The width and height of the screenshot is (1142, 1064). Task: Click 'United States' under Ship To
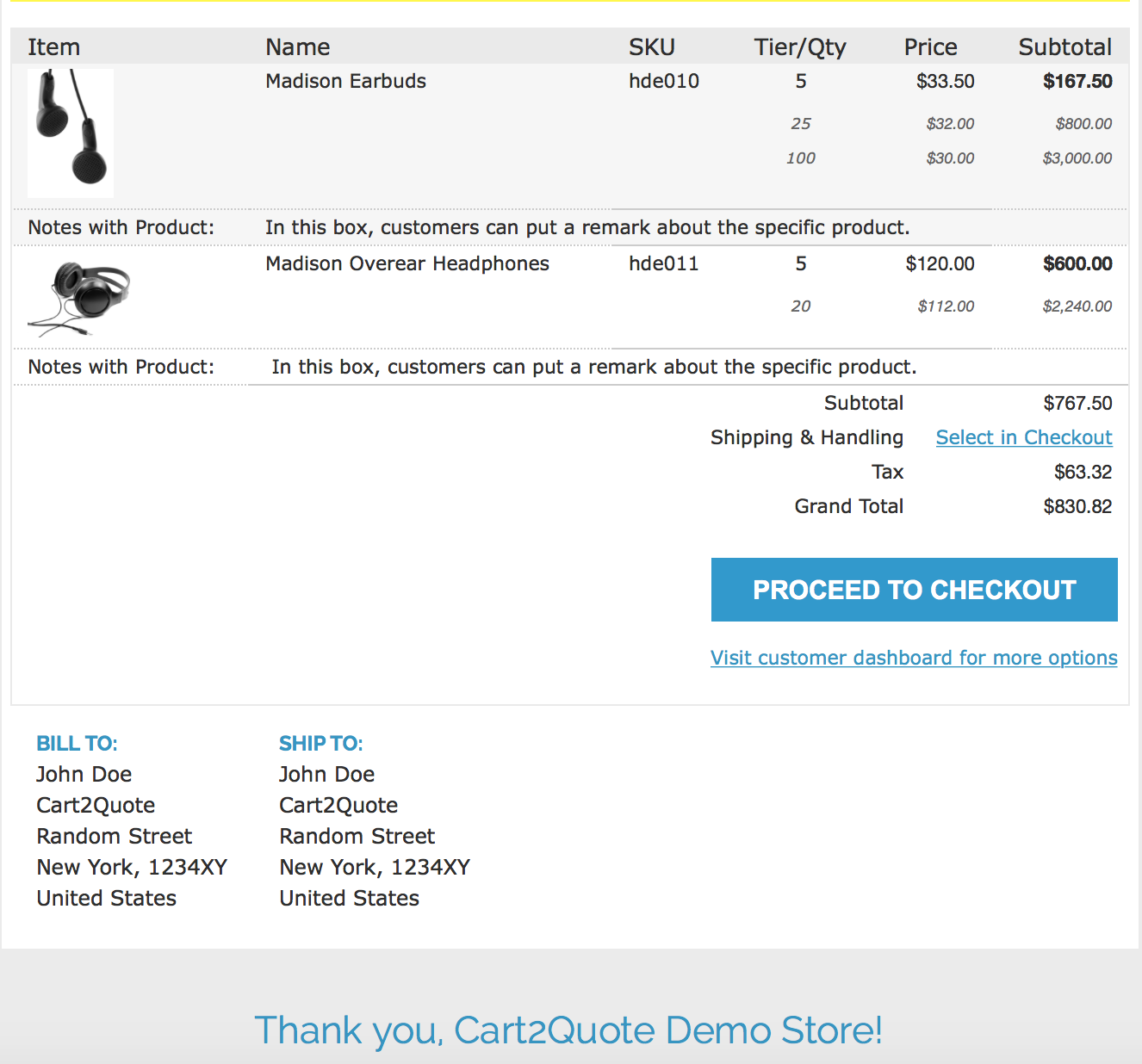[x=350, y=899]
